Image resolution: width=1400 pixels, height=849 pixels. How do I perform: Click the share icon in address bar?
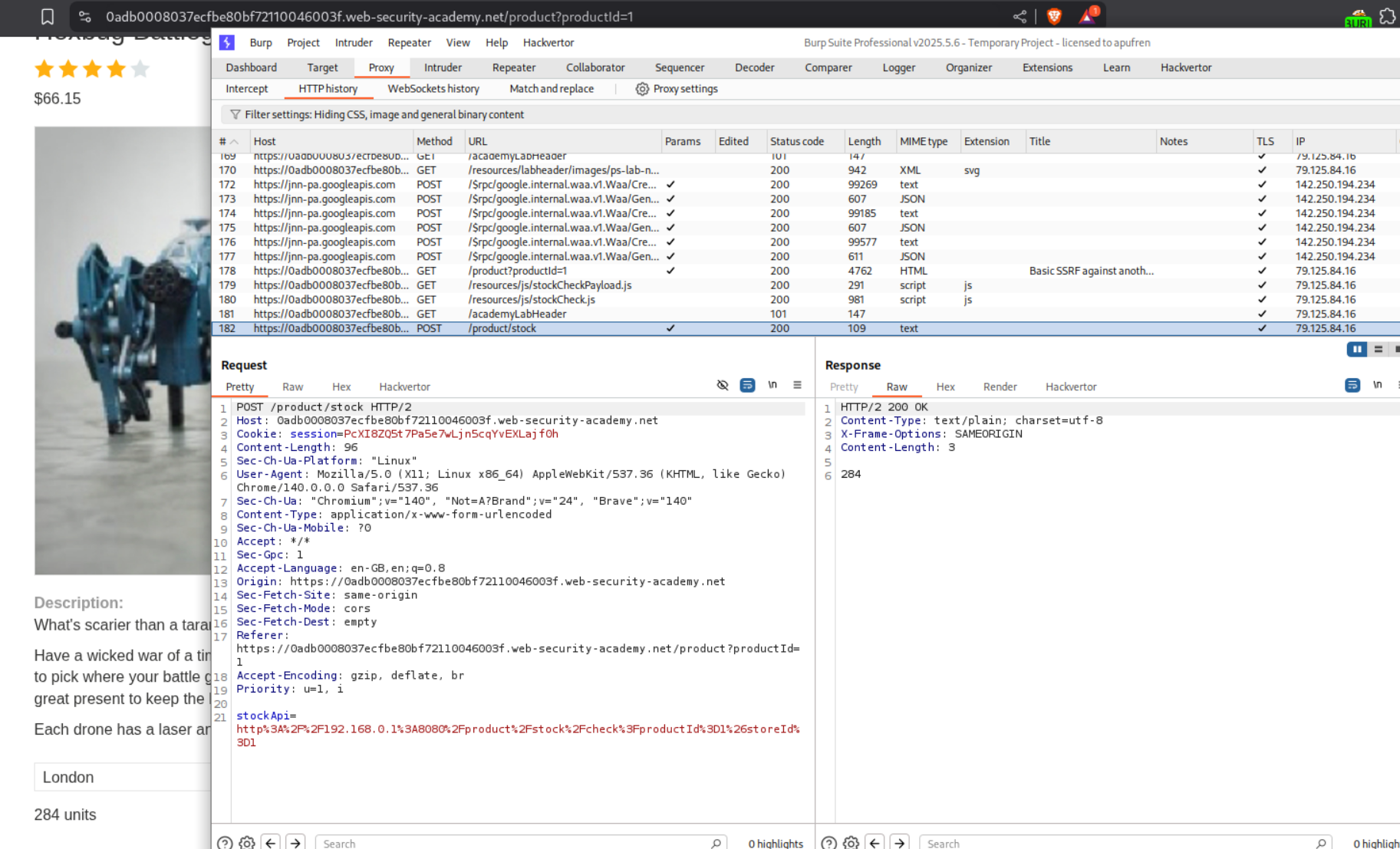(1020, 16)
